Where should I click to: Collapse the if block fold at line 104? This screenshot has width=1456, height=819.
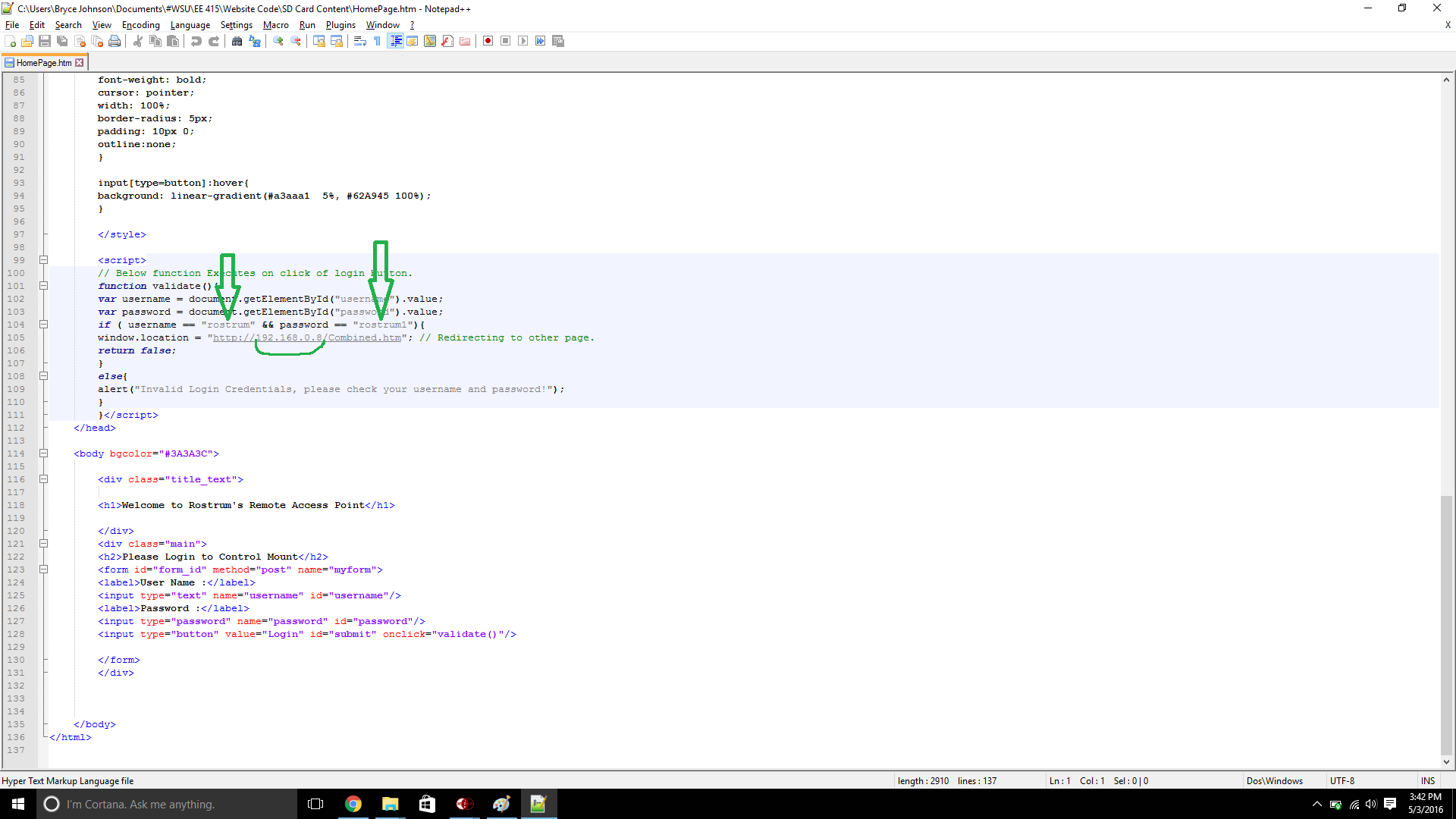point(44,325)
